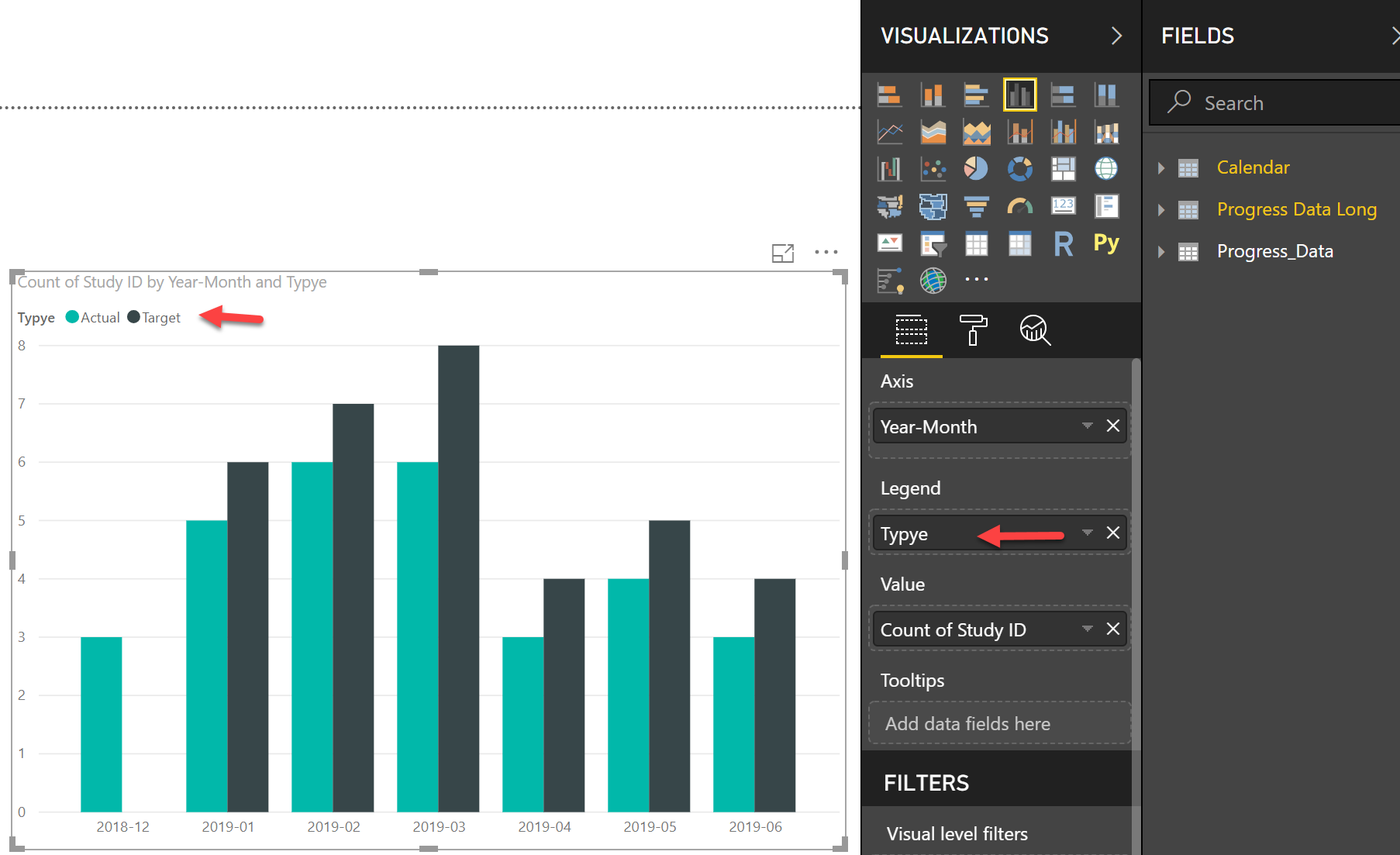Select the card visual with 123
The height and width of the screenshot is (855, 1400).
[1063, 206]
